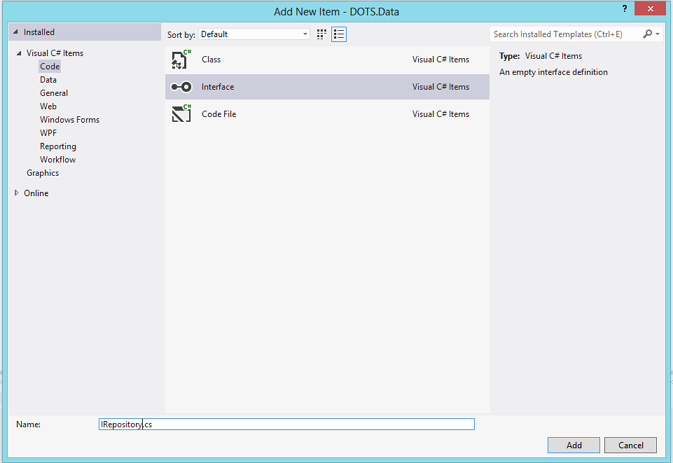
Task: Open search options dropdown arrow
Action: (658, 34)
